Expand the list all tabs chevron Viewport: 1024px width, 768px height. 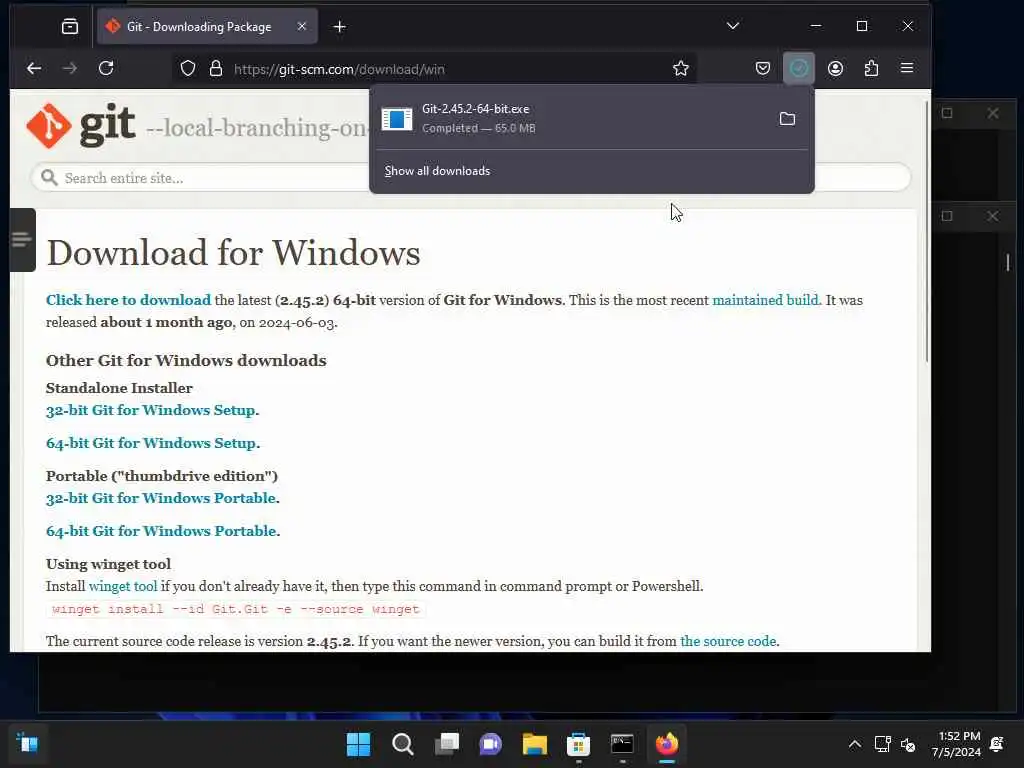coord(733,26)
